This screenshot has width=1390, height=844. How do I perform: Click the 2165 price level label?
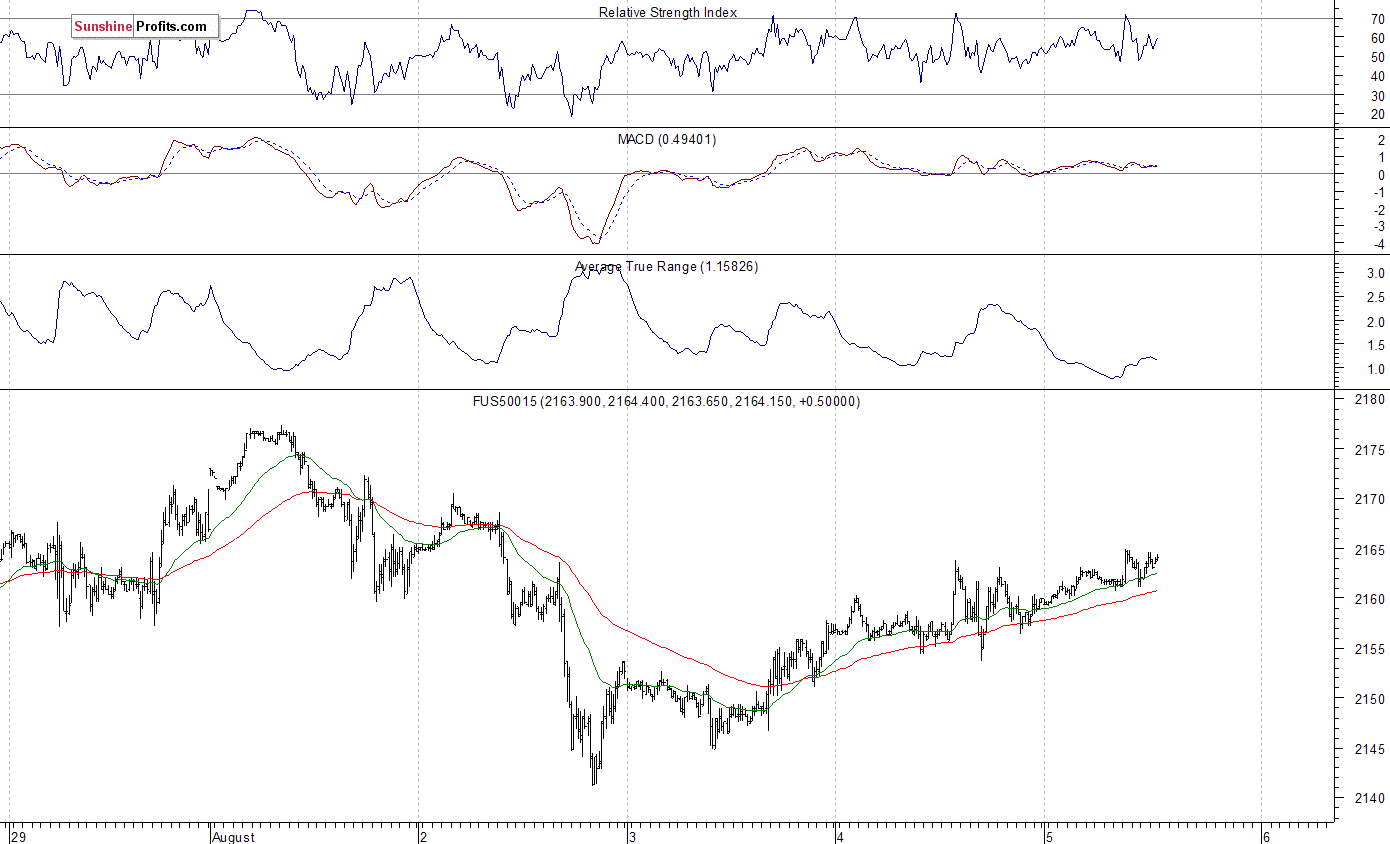point(1372,550)
